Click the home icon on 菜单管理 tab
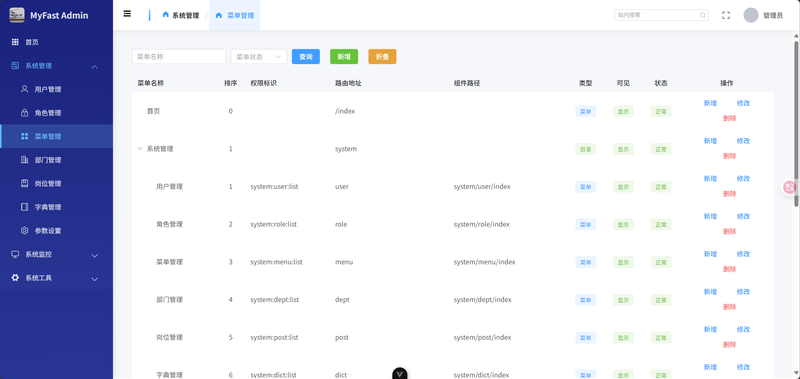800x379 pixels. tap(219, 15)
